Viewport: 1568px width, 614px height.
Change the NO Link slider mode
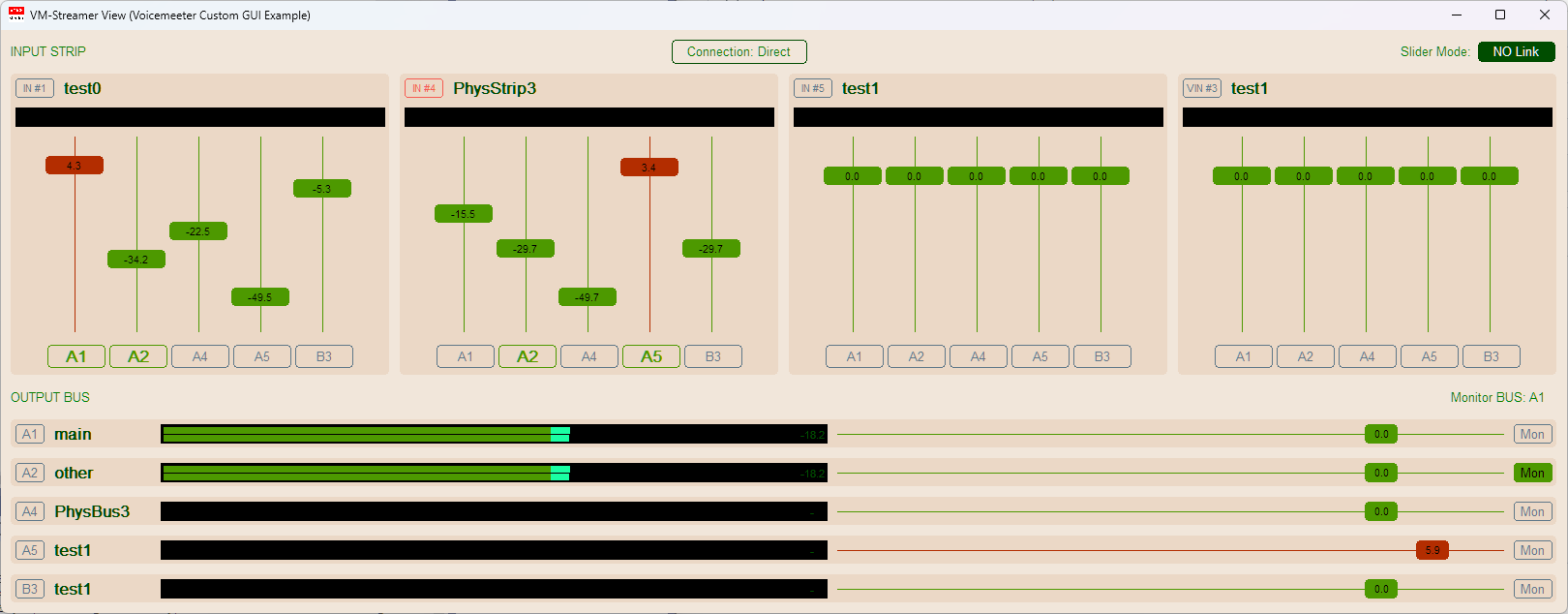pos(1516,51)
